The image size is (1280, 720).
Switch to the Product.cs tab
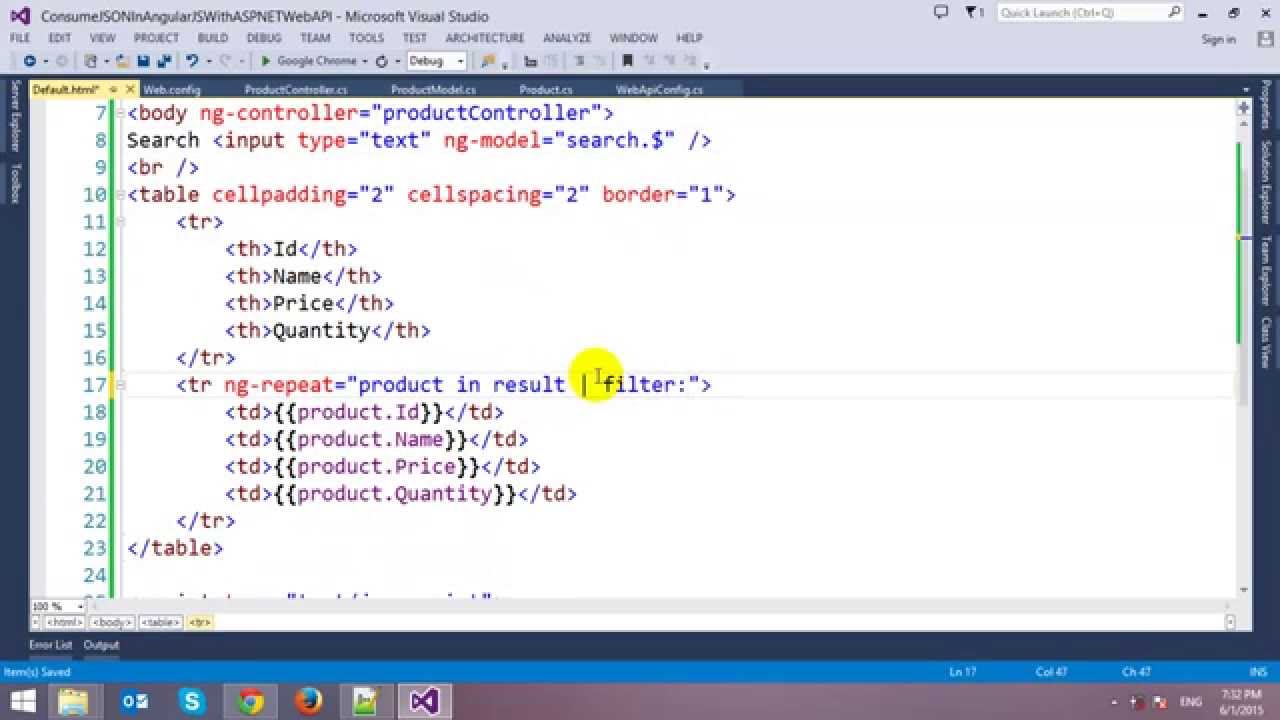click(545, 90)
